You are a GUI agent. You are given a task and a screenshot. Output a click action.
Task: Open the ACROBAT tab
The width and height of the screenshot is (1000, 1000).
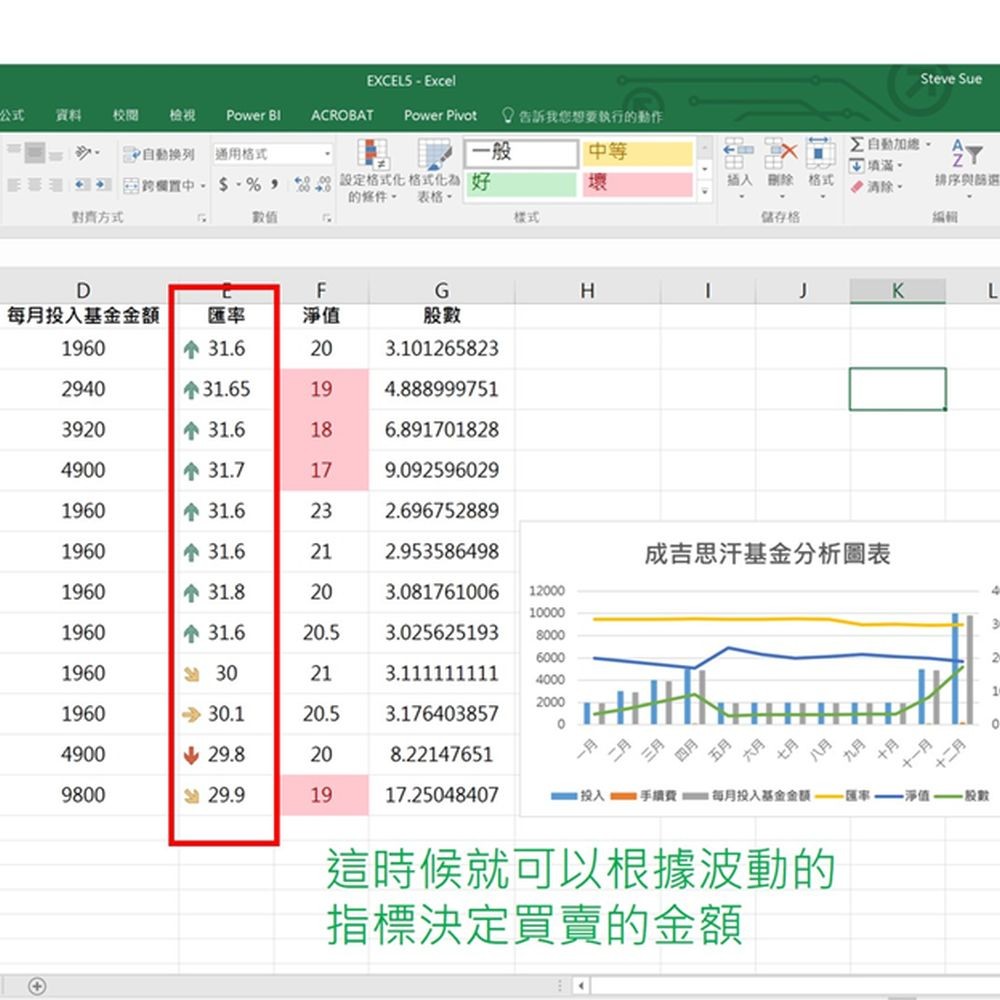(x=342, y=115)
